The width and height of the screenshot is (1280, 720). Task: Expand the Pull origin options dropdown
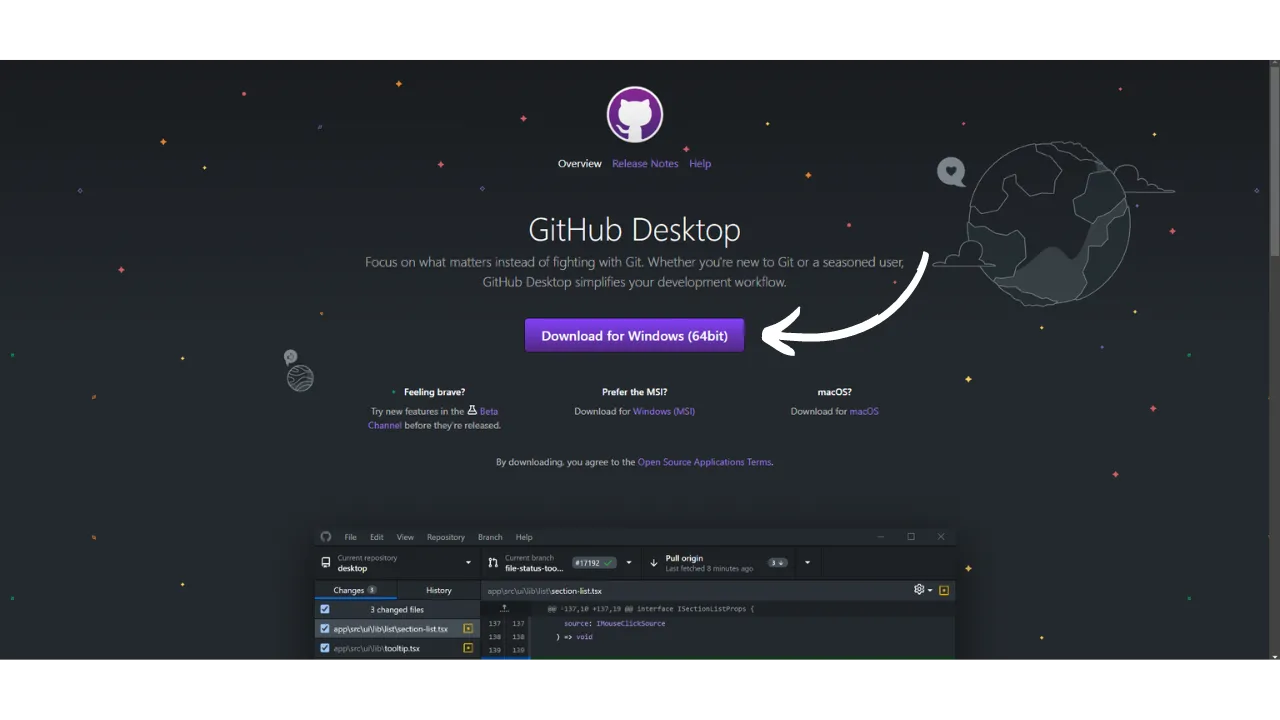807,563
